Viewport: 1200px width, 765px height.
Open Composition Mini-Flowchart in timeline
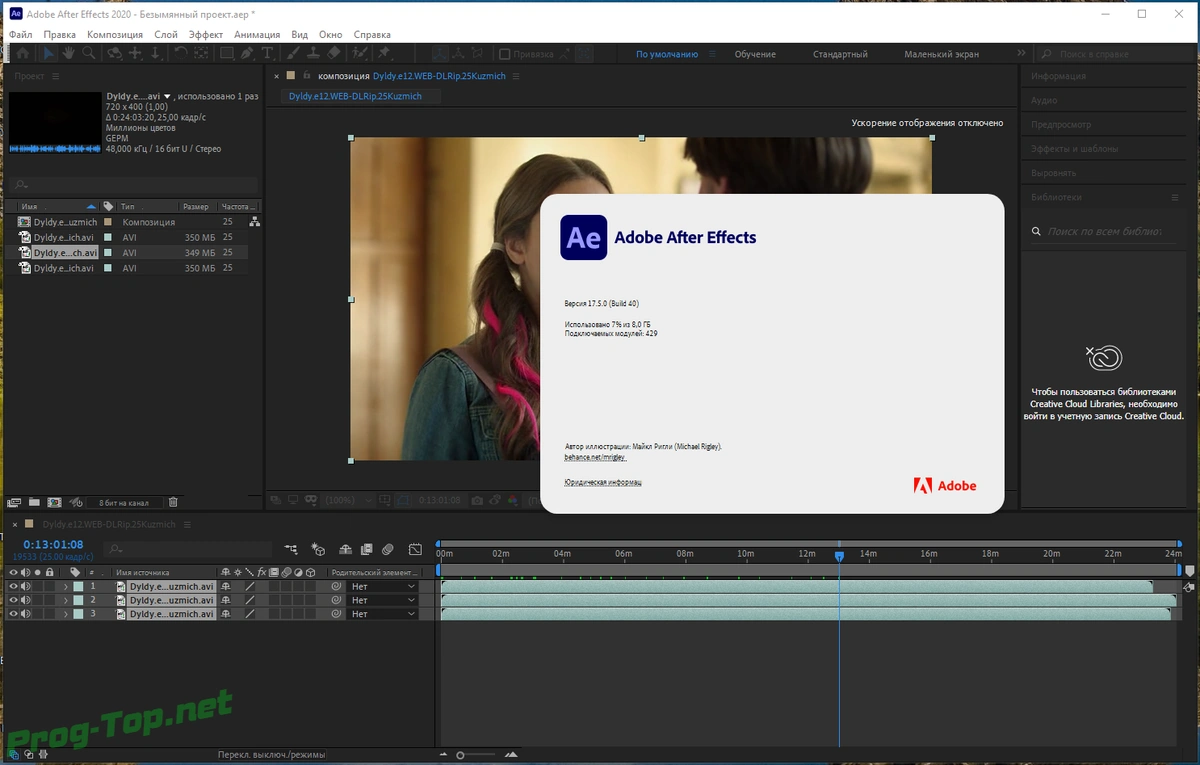[291, 549]
